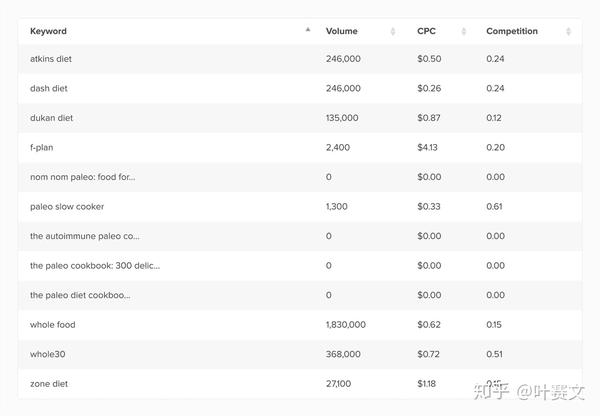Click the Volume column sort arrows
The height and width of the screenshot is (416, 600).
coord(393,31)
